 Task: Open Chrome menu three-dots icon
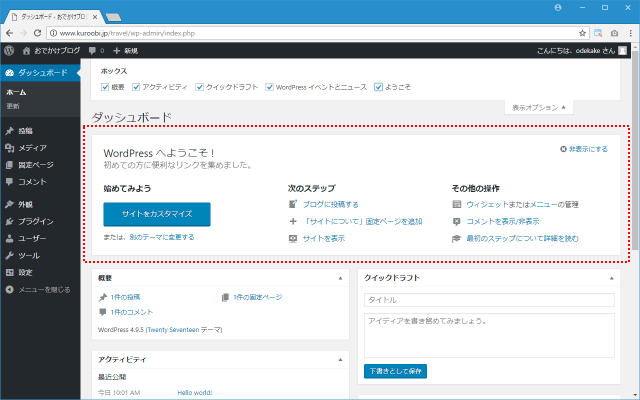coord(629,33)
